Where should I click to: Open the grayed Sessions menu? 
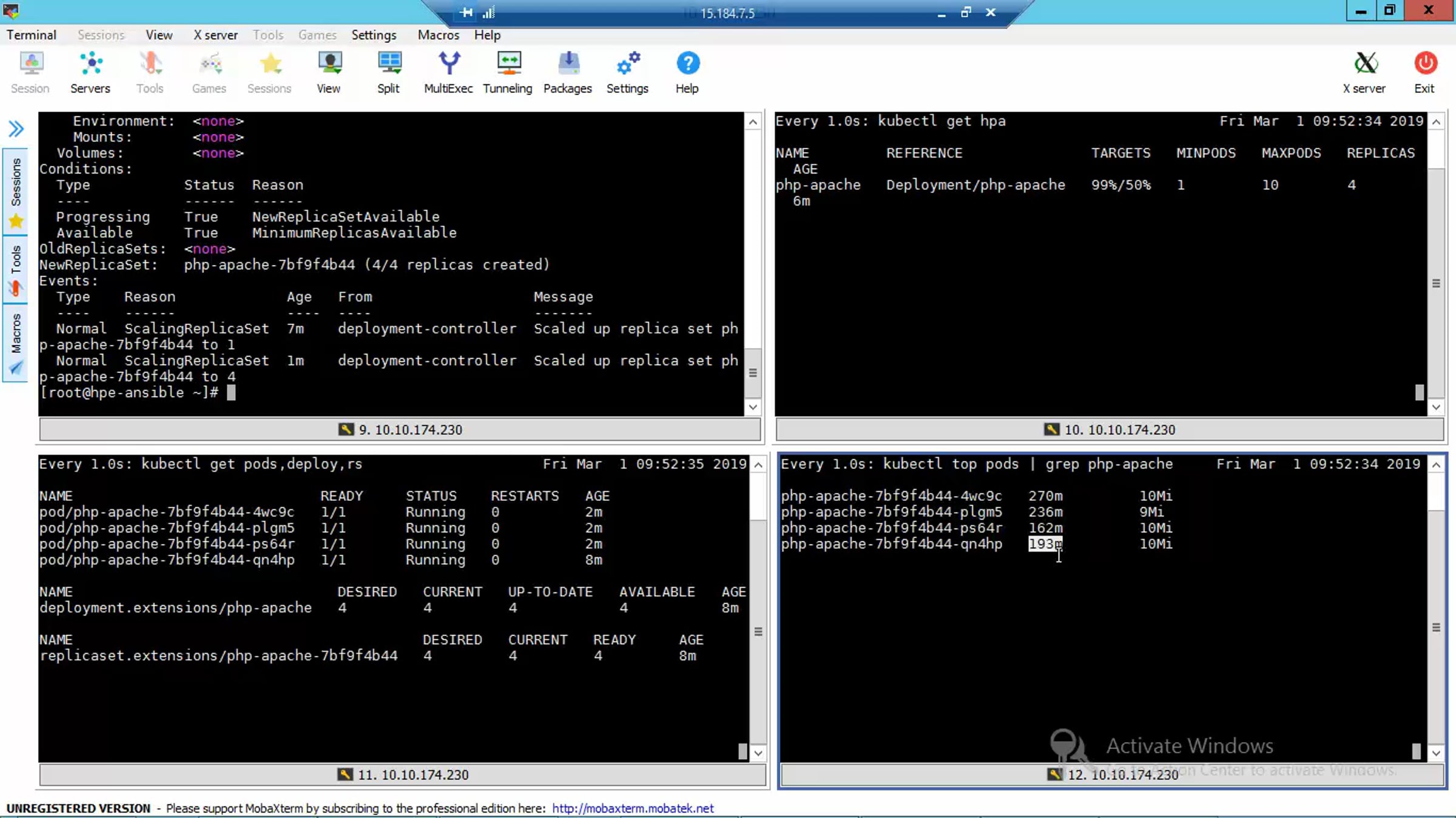[101, 35]
